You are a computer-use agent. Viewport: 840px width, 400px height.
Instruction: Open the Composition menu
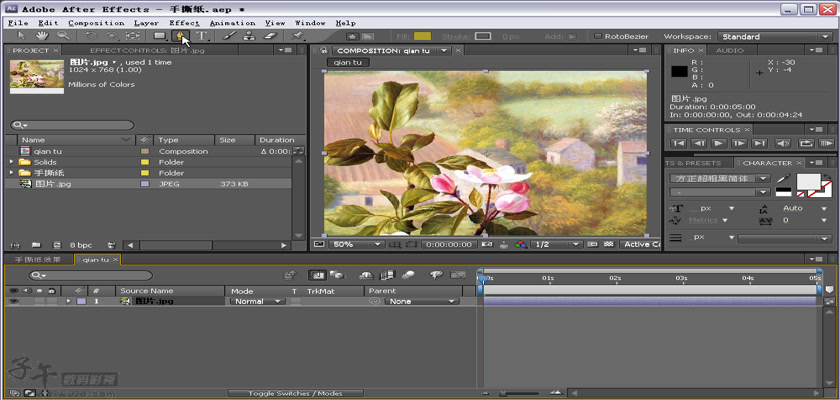tap(96, 23)
